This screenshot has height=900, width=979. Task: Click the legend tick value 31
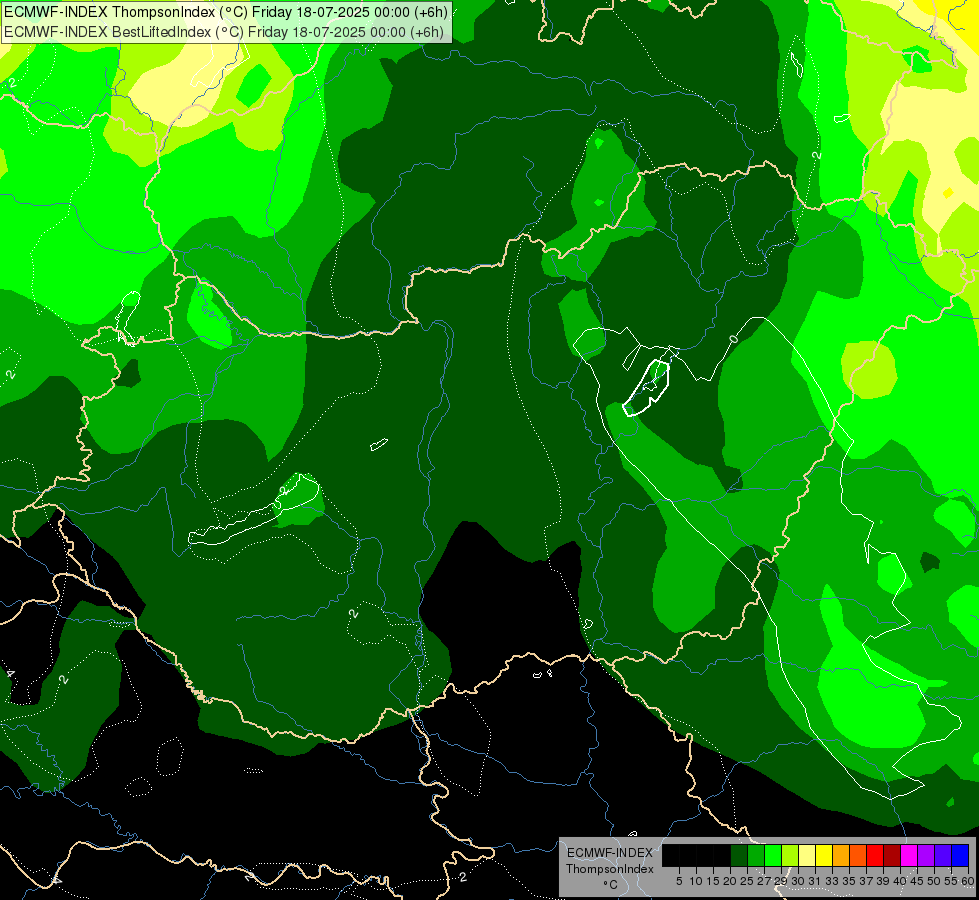815,881
